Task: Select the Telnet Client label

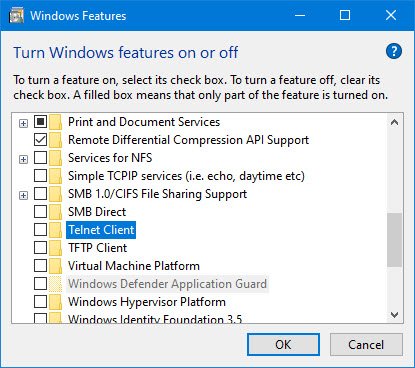Action: [101, 230]
